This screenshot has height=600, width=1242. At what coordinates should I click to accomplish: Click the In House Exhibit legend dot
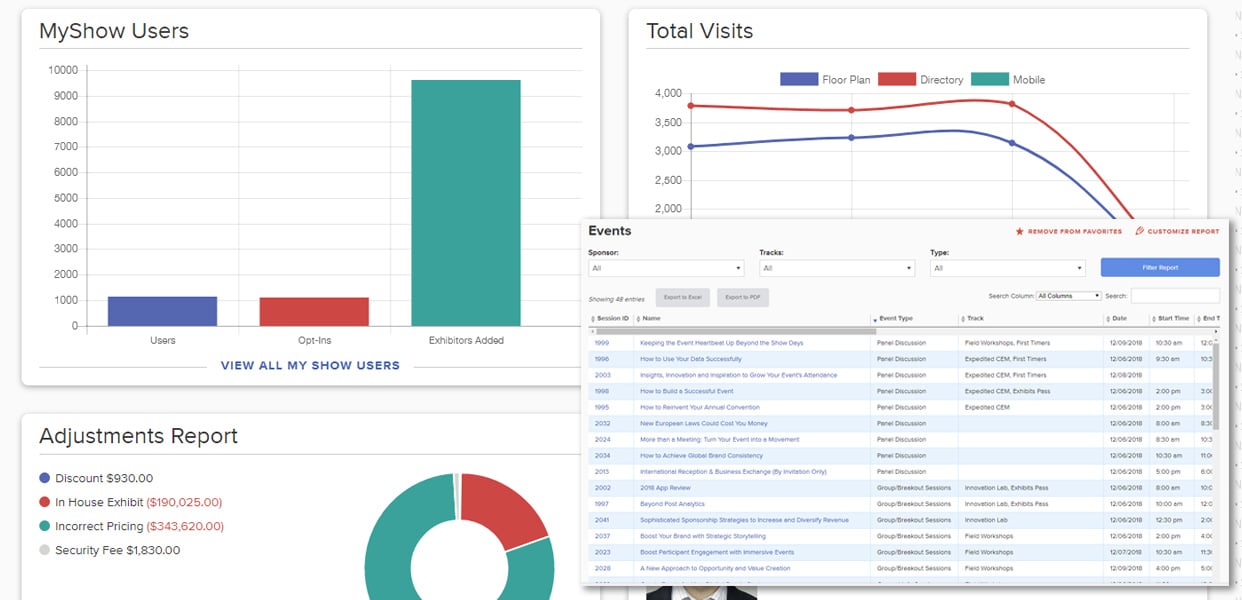44,502
